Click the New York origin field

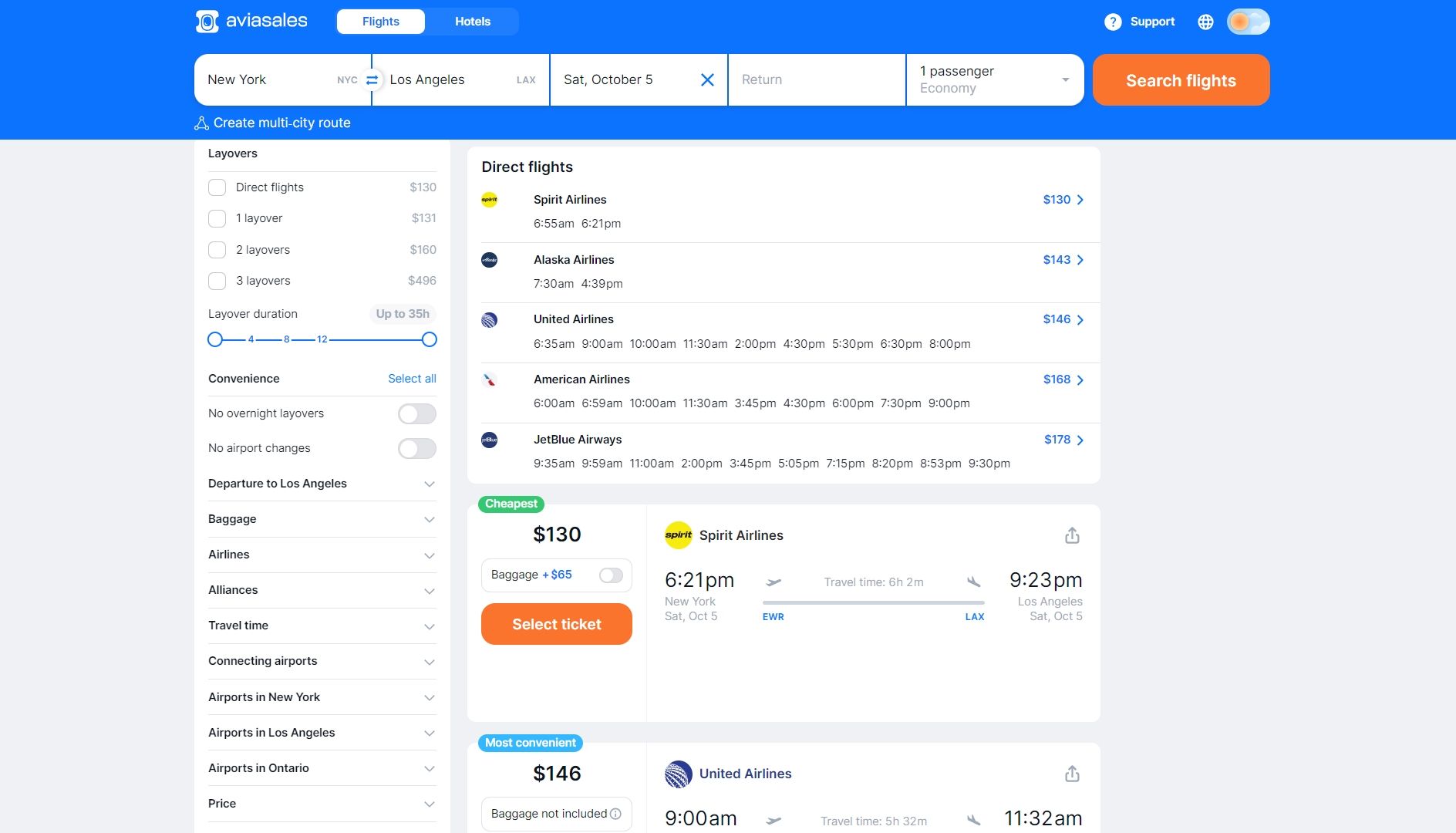[282, 79]
